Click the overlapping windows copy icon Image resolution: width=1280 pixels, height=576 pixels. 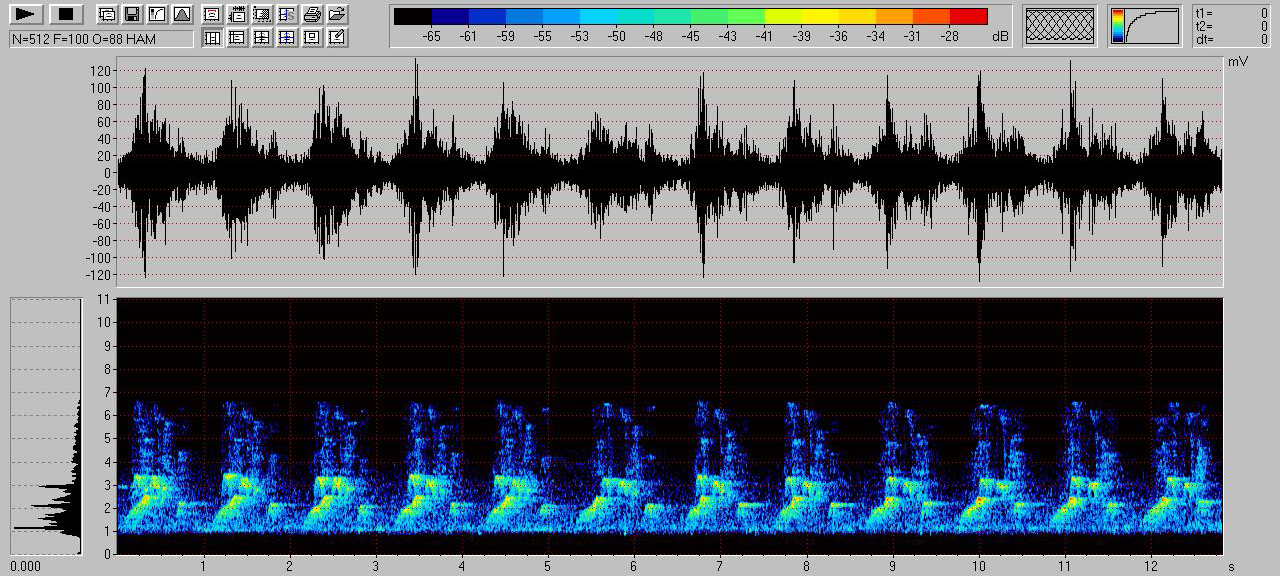pos(107,14)
